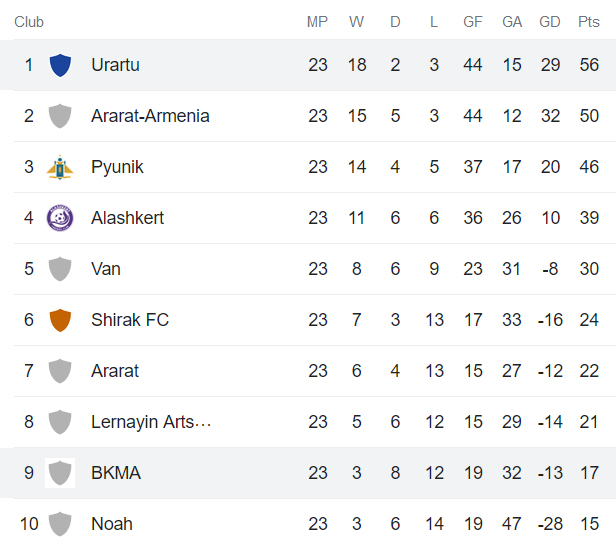Image resolution: width=616 pixels, height=557 pixels.
Task: Click the BKMA shield icon
Action: click(60, 473)
